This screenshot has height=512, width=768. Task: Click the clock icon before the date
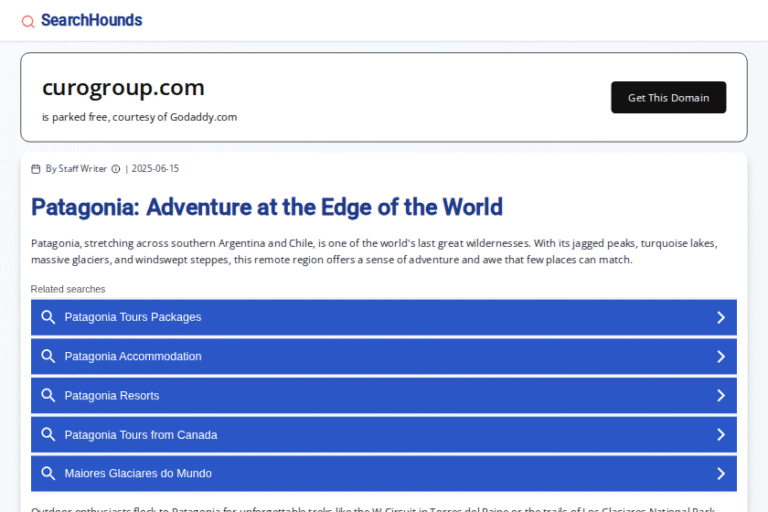coord(116,169)
